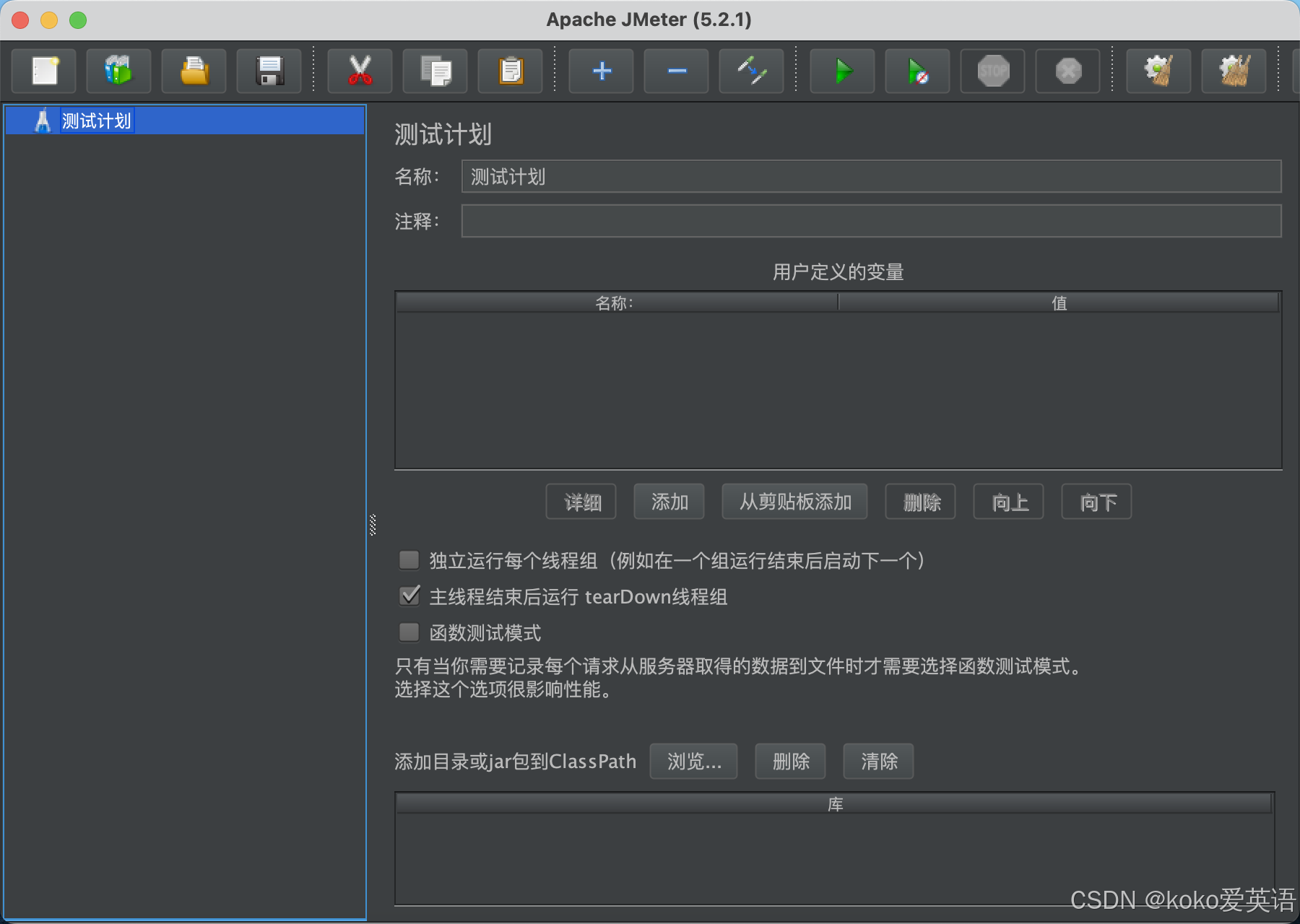This screenshot has width=1300, height=924.
Task: Click the 值 column header
Action: [x=1059, y=302]
